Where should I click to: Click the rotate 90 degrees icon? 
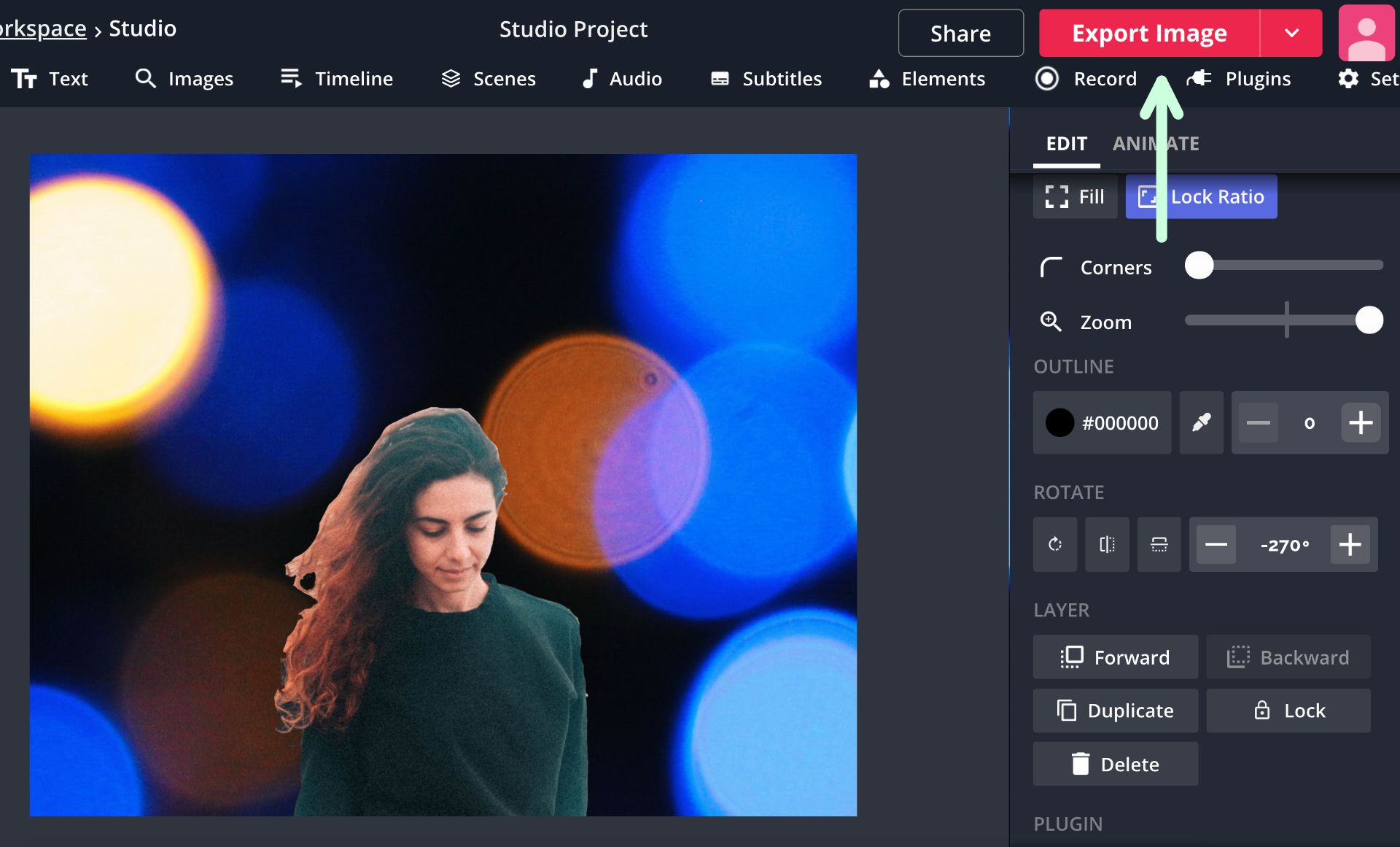tap(1054, 544)
